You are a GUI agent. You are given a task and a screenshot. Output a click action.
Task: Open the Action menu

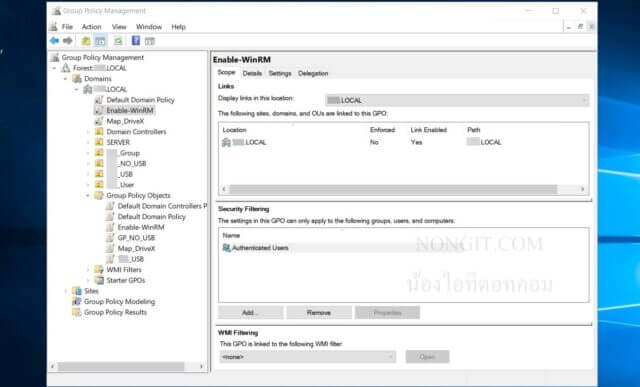tap(91, 27)
